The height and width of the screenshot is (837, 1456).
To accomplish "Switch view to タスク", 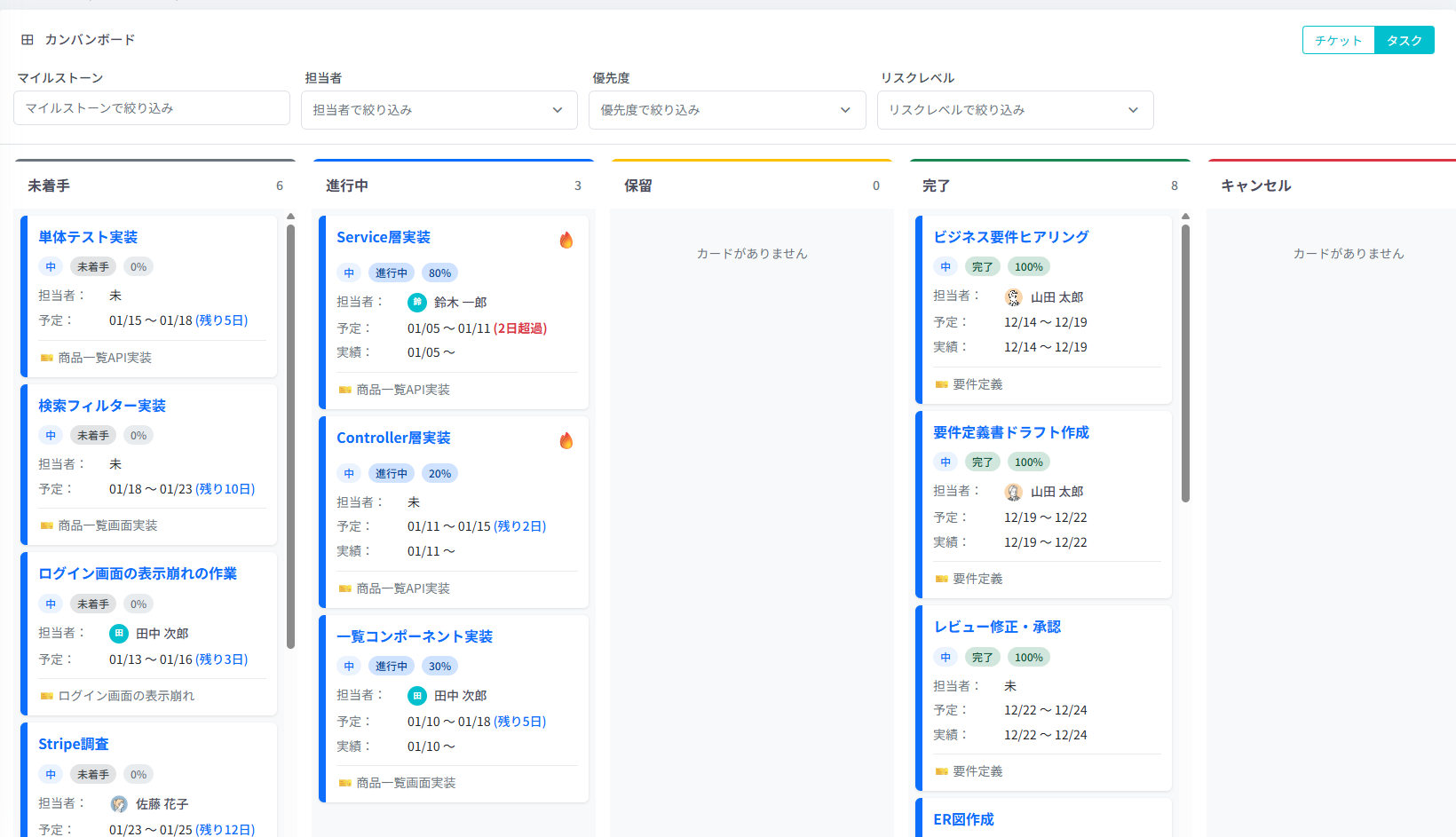I will pyautogui.click(x=1404, y=40).
